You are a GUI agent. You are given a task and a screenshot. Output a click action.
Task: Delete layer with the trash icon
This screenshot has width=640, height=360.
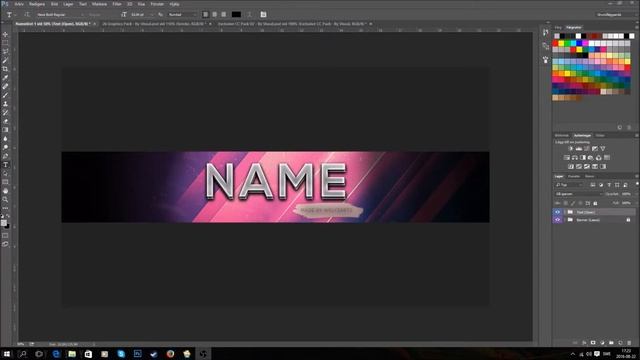[x=629, y=342]
